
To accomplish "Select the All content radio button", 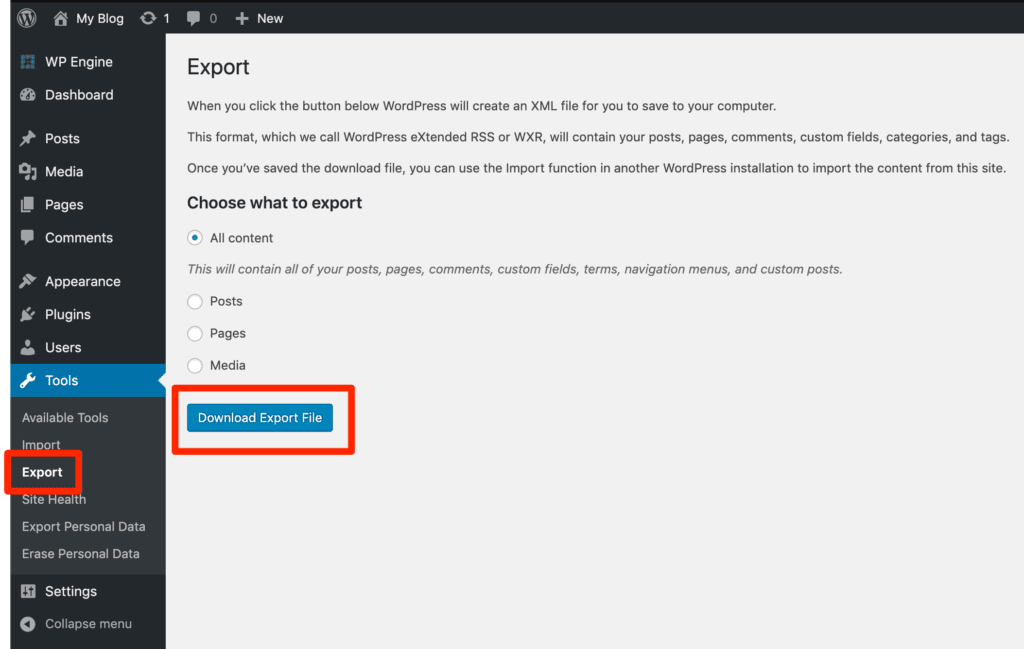I will (195, 238).
